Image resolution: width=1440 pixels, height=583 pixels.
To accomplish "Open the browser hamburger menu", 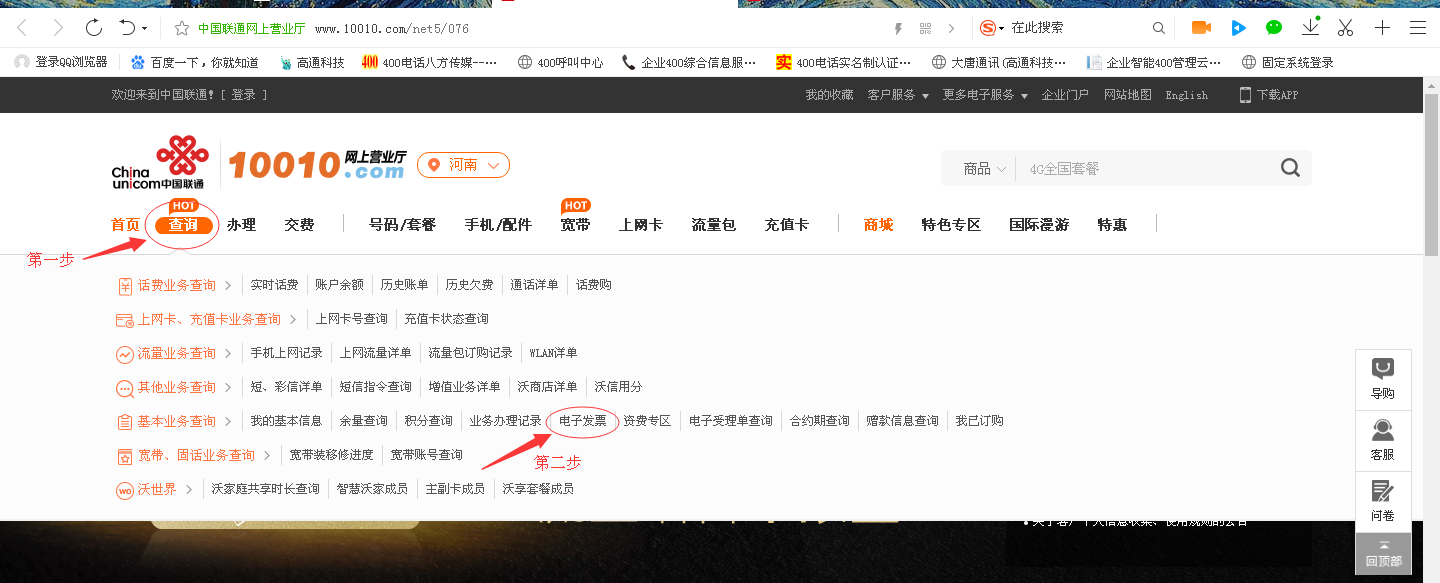I will coord(1418,28).
